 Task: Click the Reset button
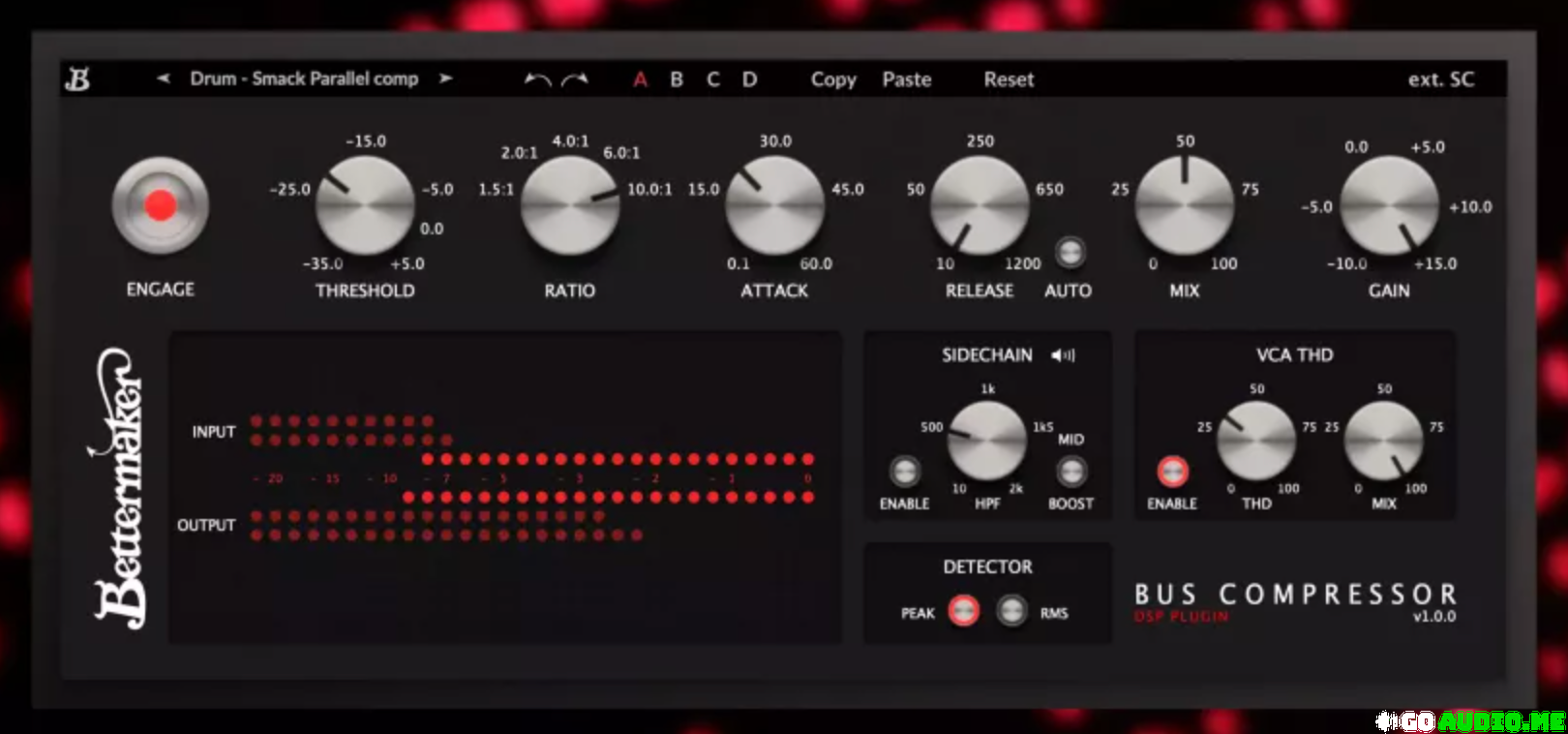coord(1009,79)
